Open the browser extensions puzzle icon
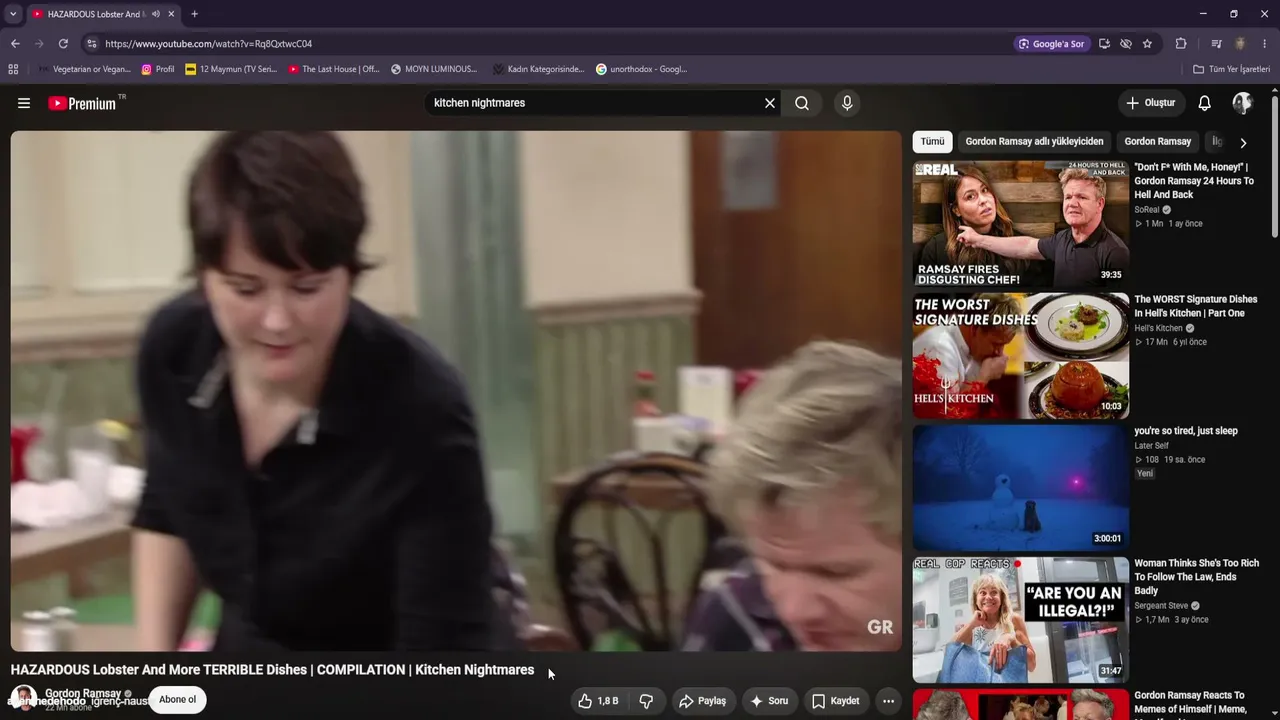Image resolution: width=1280 pixels, height=720 pixels. pos(1181,44)
